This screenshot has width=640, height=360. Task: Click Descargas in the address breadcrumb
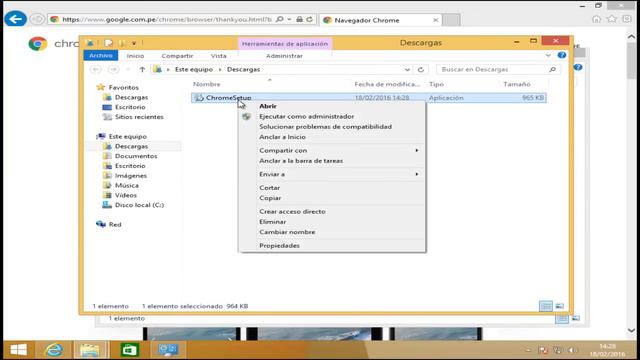(x=243, y=69)
